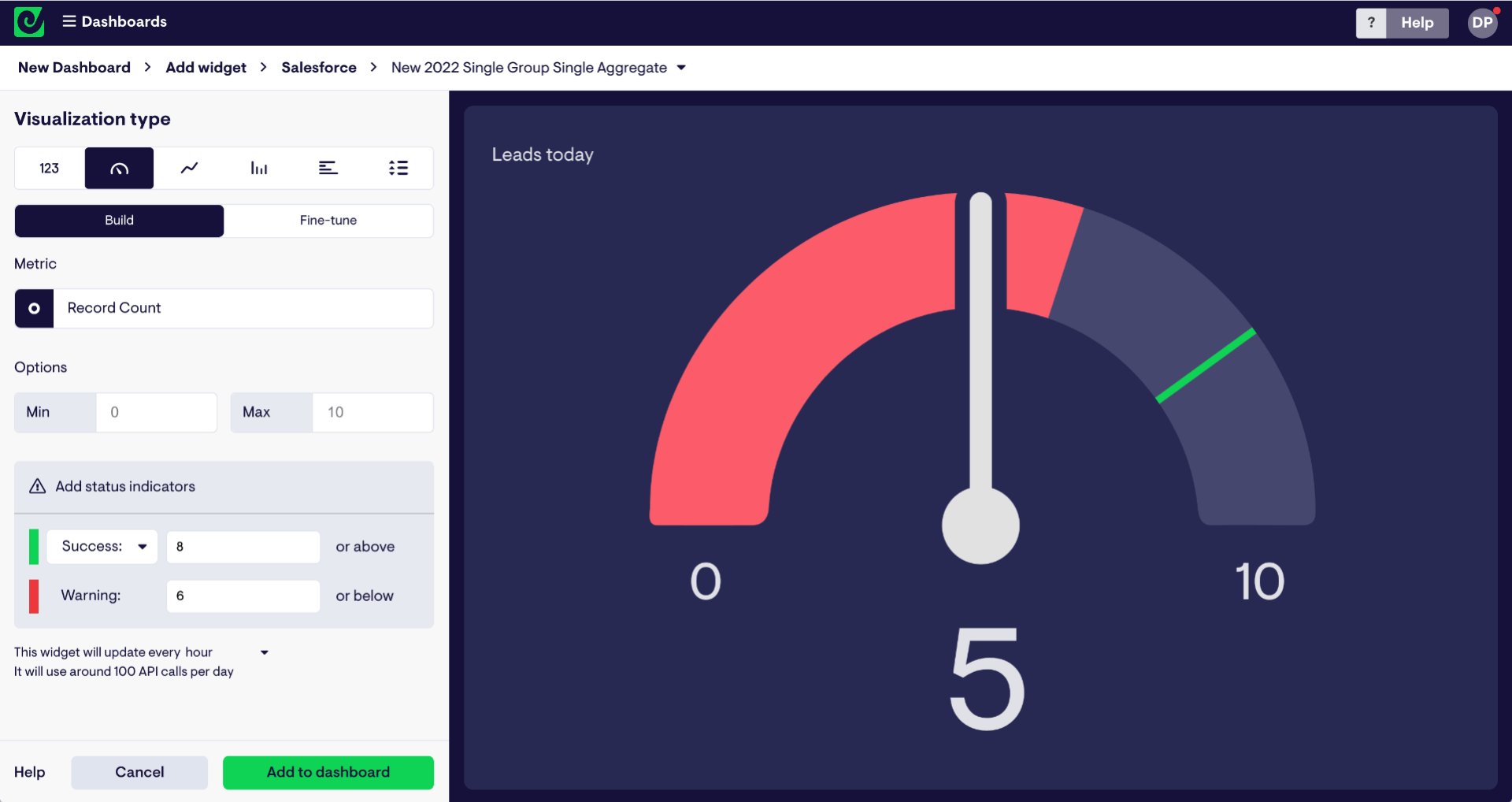This screenshot has height=802, width=1512.
Task: Click the gauge maximum label 10
Action: coord(1259,581)
